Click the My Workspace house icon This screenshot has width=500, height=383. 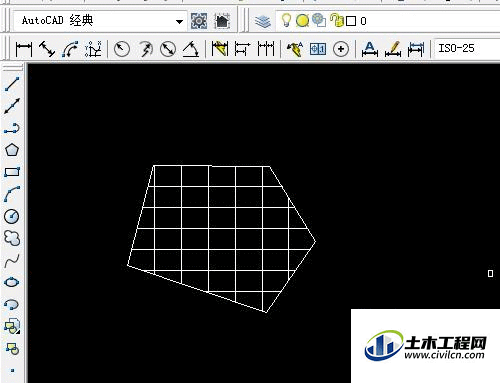click(222, 21)
